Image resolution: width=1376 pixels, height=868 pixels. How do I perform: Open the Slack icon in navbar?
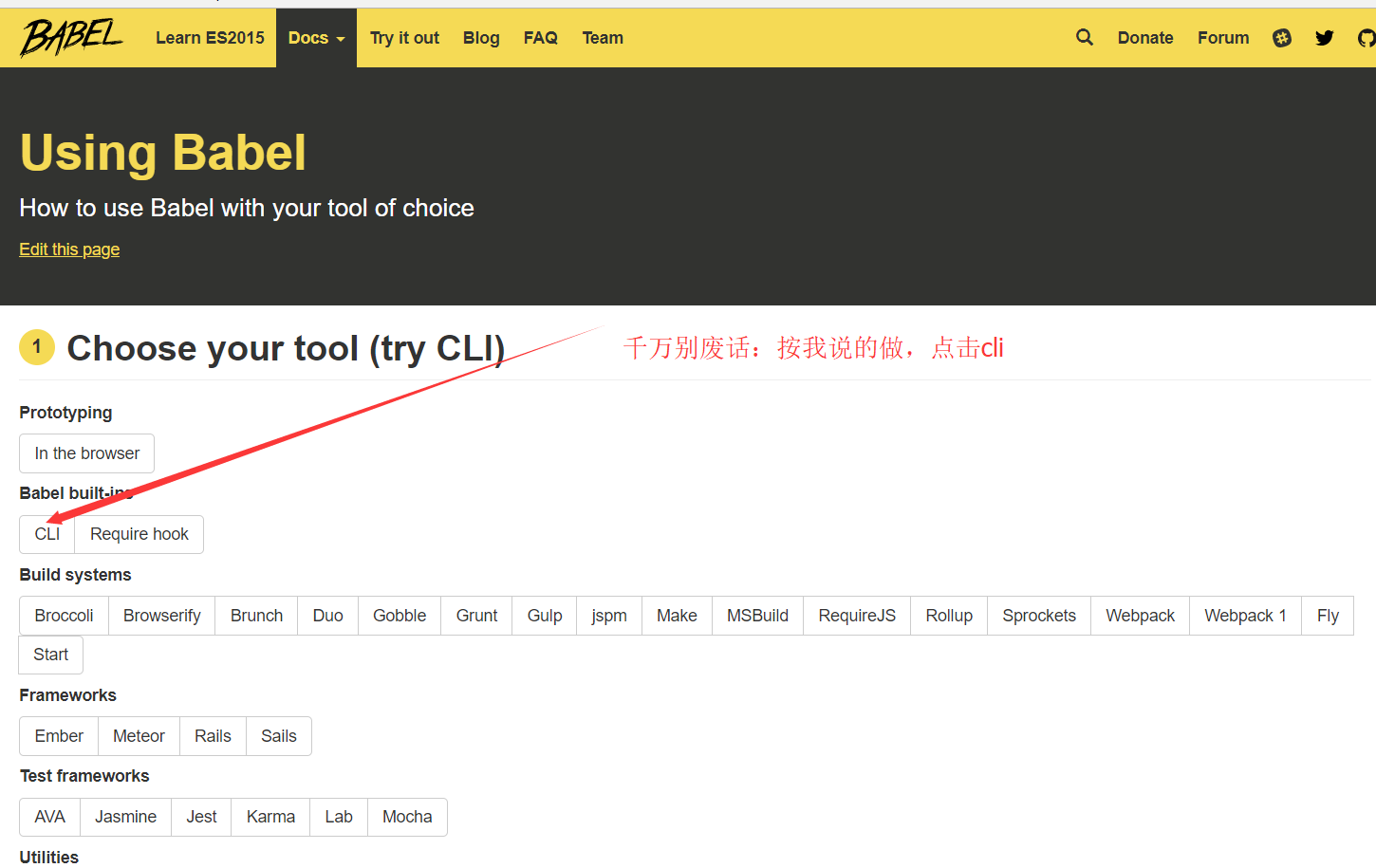click(x=1282, y=38)
